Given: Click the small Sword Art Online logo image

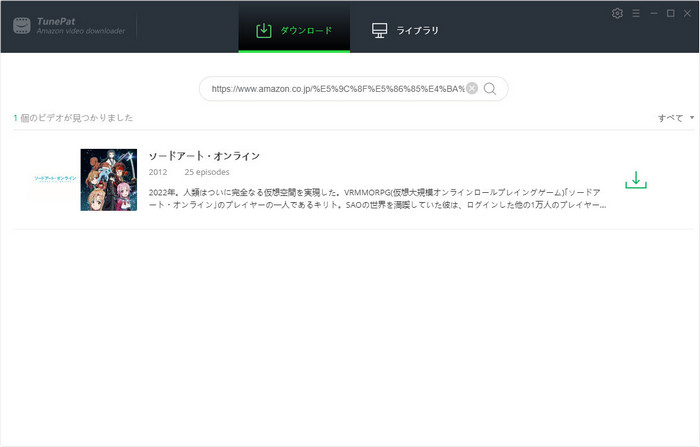Looking at the screenshot, I should [55, 179].
